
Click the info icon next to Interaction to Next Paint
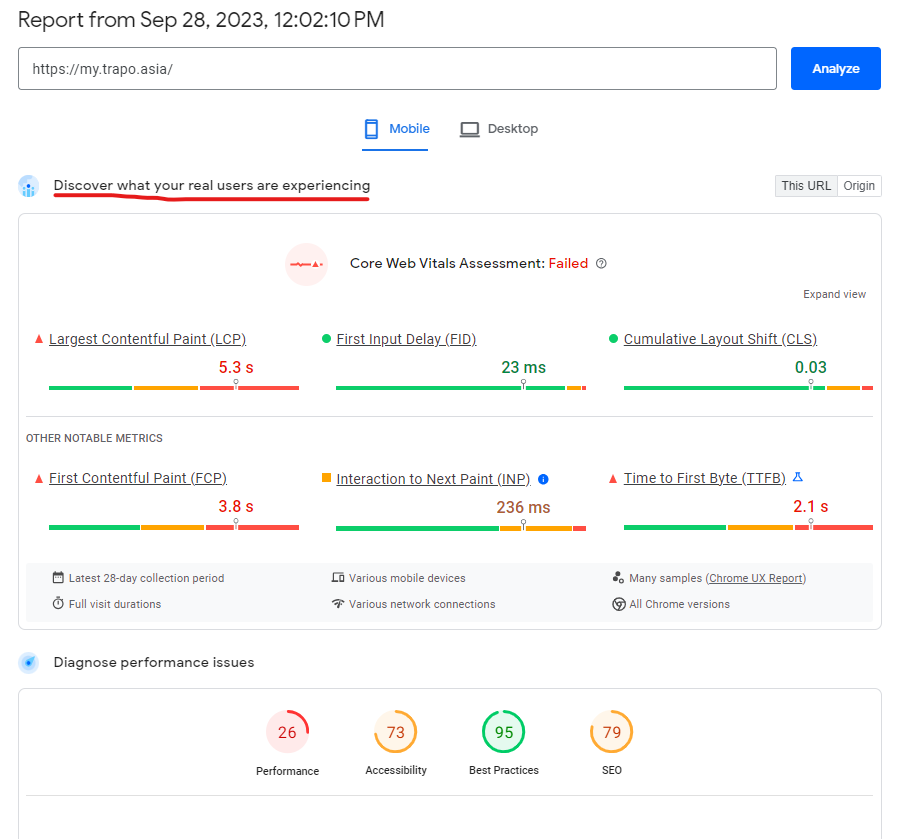point(543,479)
